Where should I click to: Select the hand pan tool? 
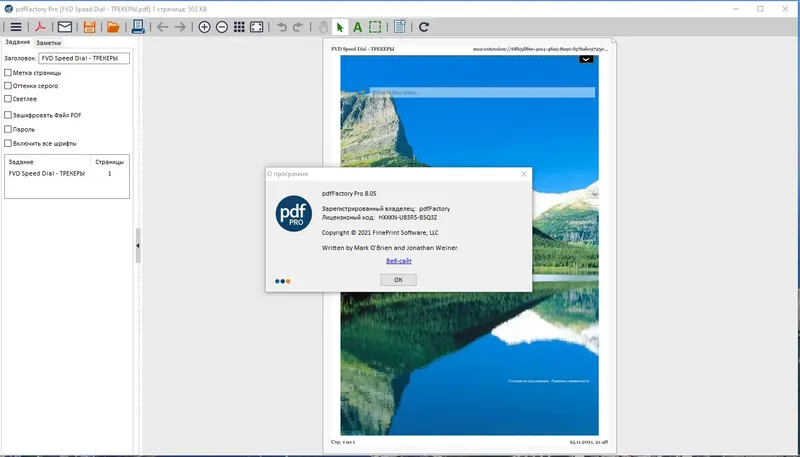click(323, 27)
